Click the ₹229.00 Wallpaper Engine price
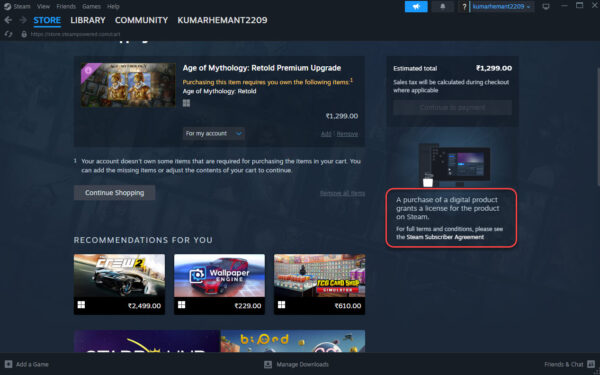This screenshot has height=375, width=600. point(248,306)
